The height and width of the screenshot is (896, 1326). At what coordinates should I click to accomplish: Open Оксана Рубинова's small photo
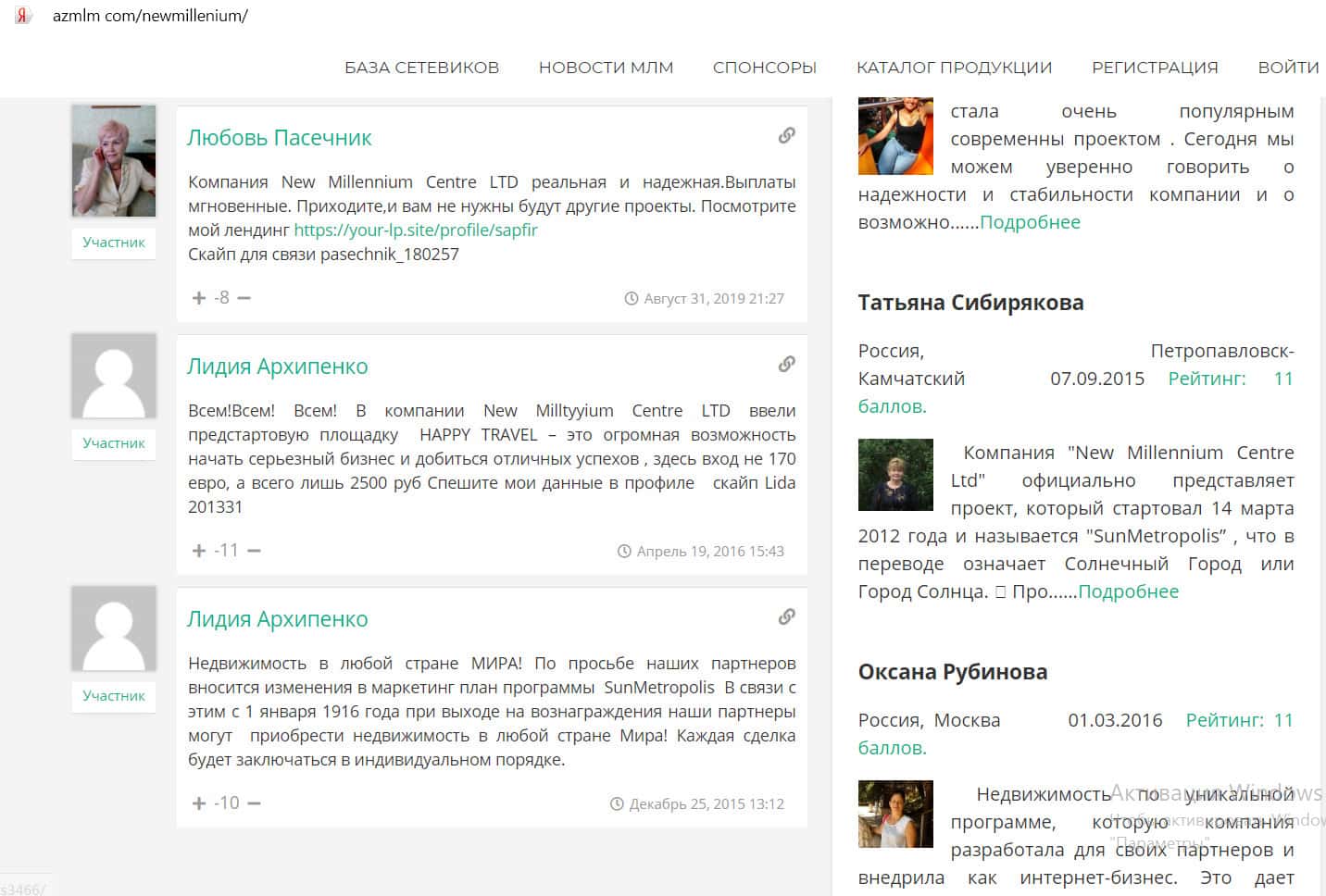tap(895, 815)
